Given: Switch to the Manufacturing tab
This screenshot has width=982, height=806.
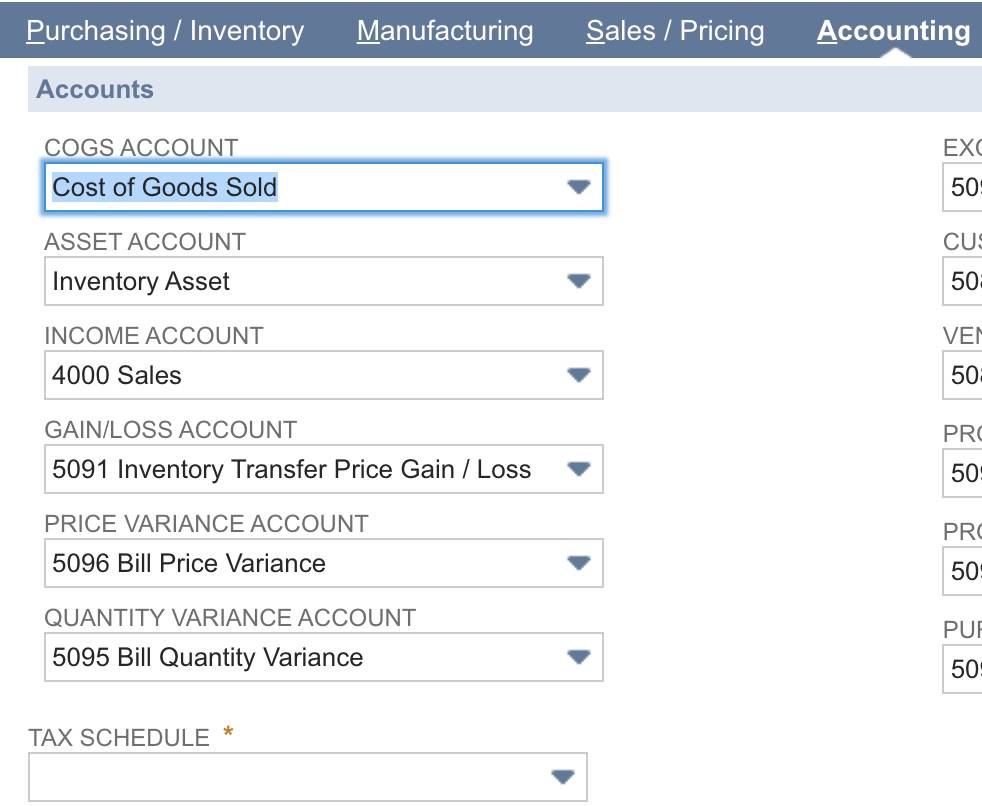Looking at the screenshot, I should [445, 31].
